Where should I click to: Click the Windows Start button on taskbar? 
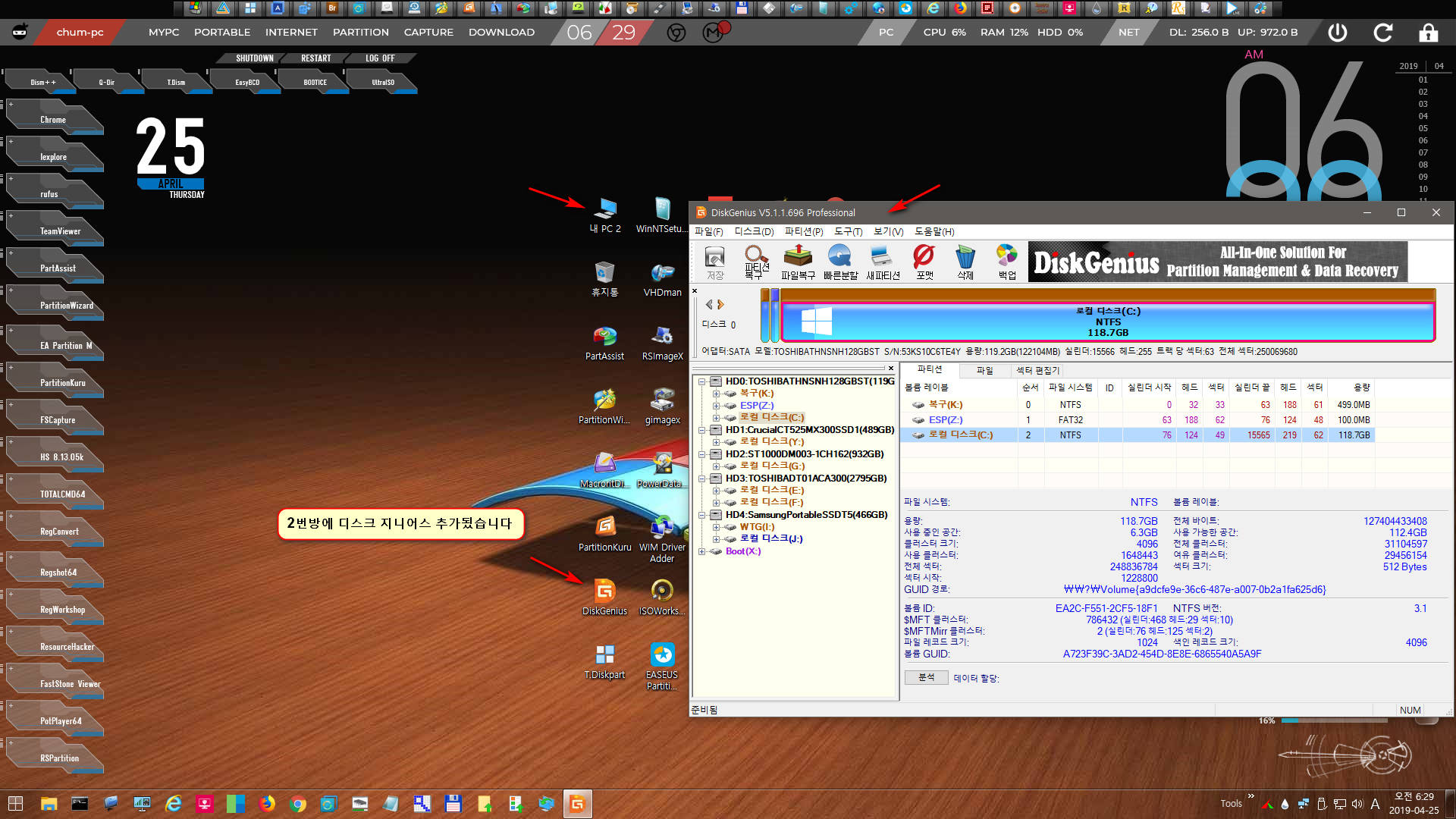pyautogui.click(x=15, y=804)
